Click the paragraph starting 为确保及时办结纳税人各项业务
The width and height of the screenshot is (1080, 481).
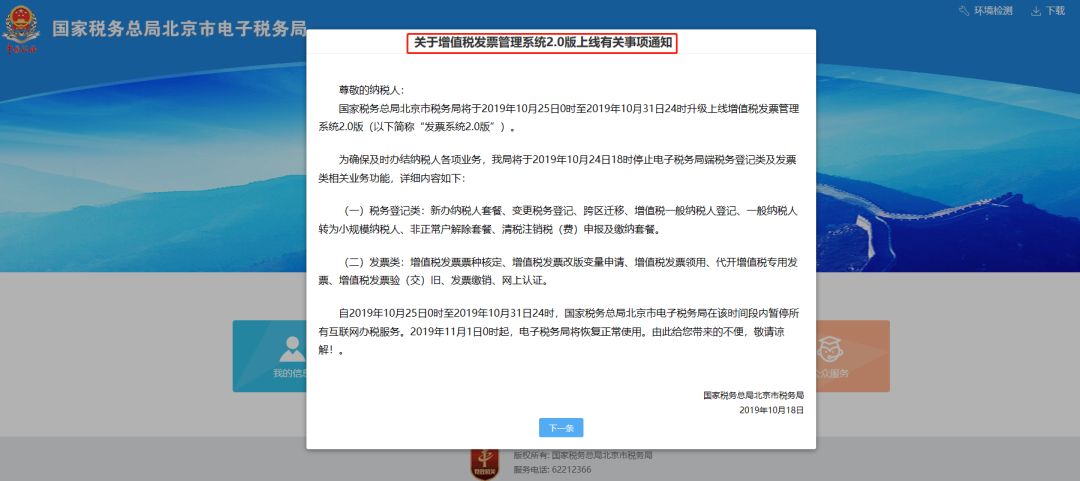[x=558, y=169]
